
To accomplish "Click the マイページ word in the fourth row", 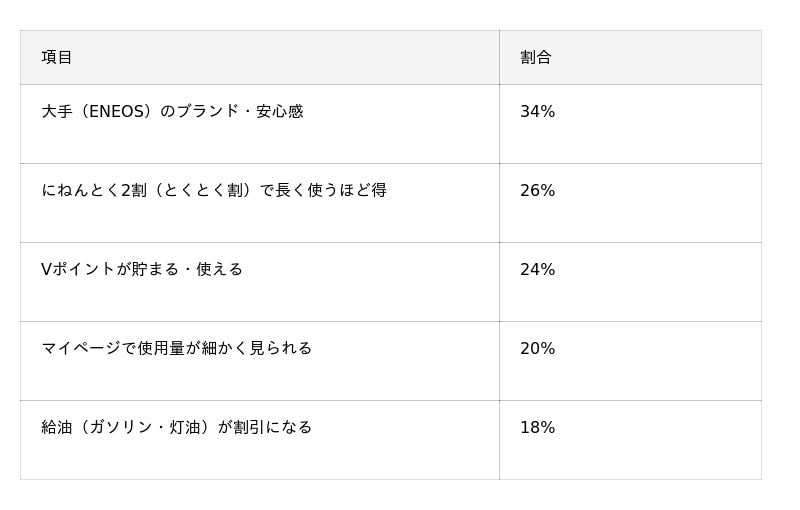I will click(82, 349).
